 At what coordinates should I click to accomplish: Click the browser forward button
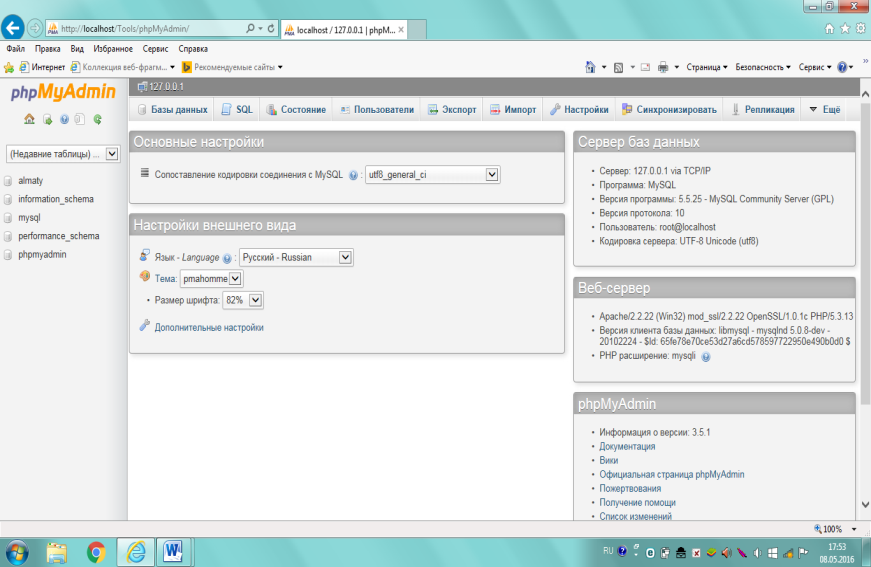point(35,28)
